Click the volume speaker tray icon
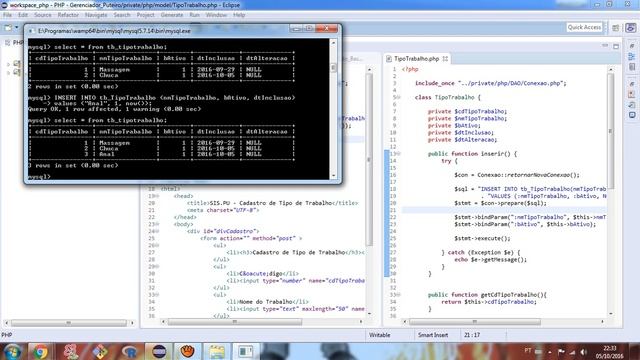640x360 pixels. [584, 351]
